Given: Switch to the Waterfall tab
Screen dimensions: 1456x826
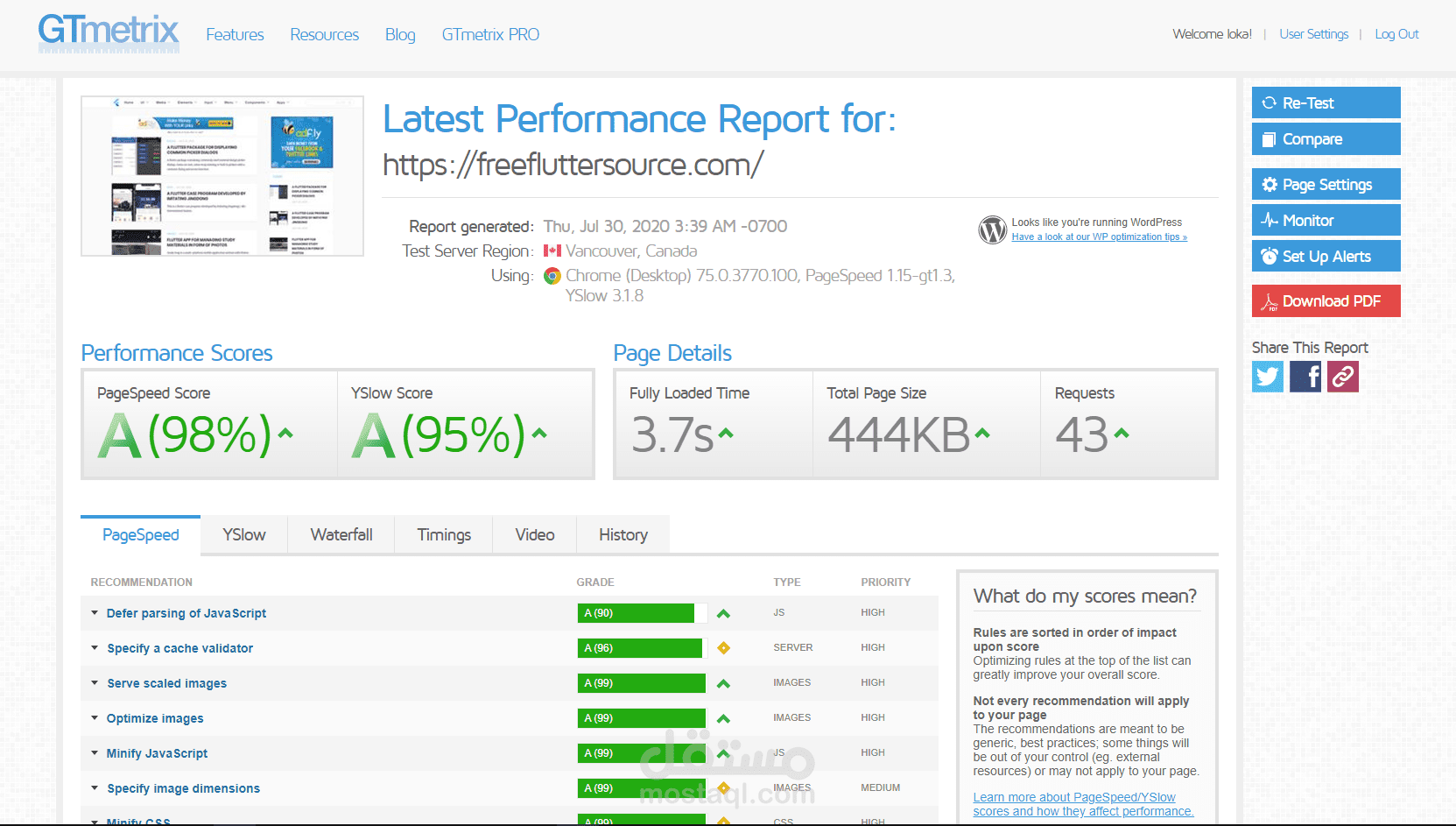Looking at the screenshot, I should tap(341, 535).
